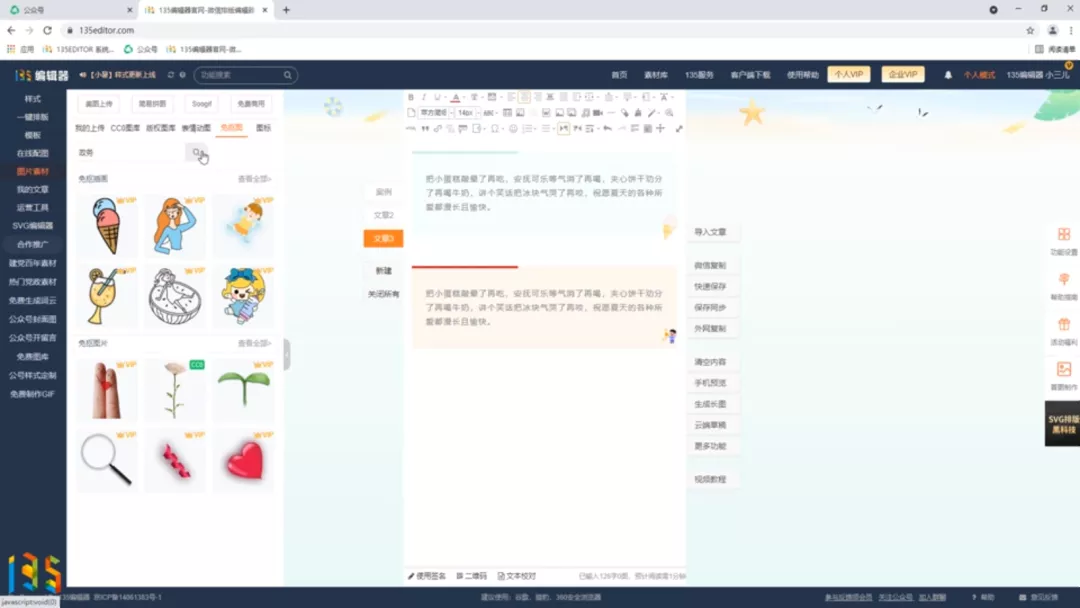Select 文章2 document tab

coord(384,216)
